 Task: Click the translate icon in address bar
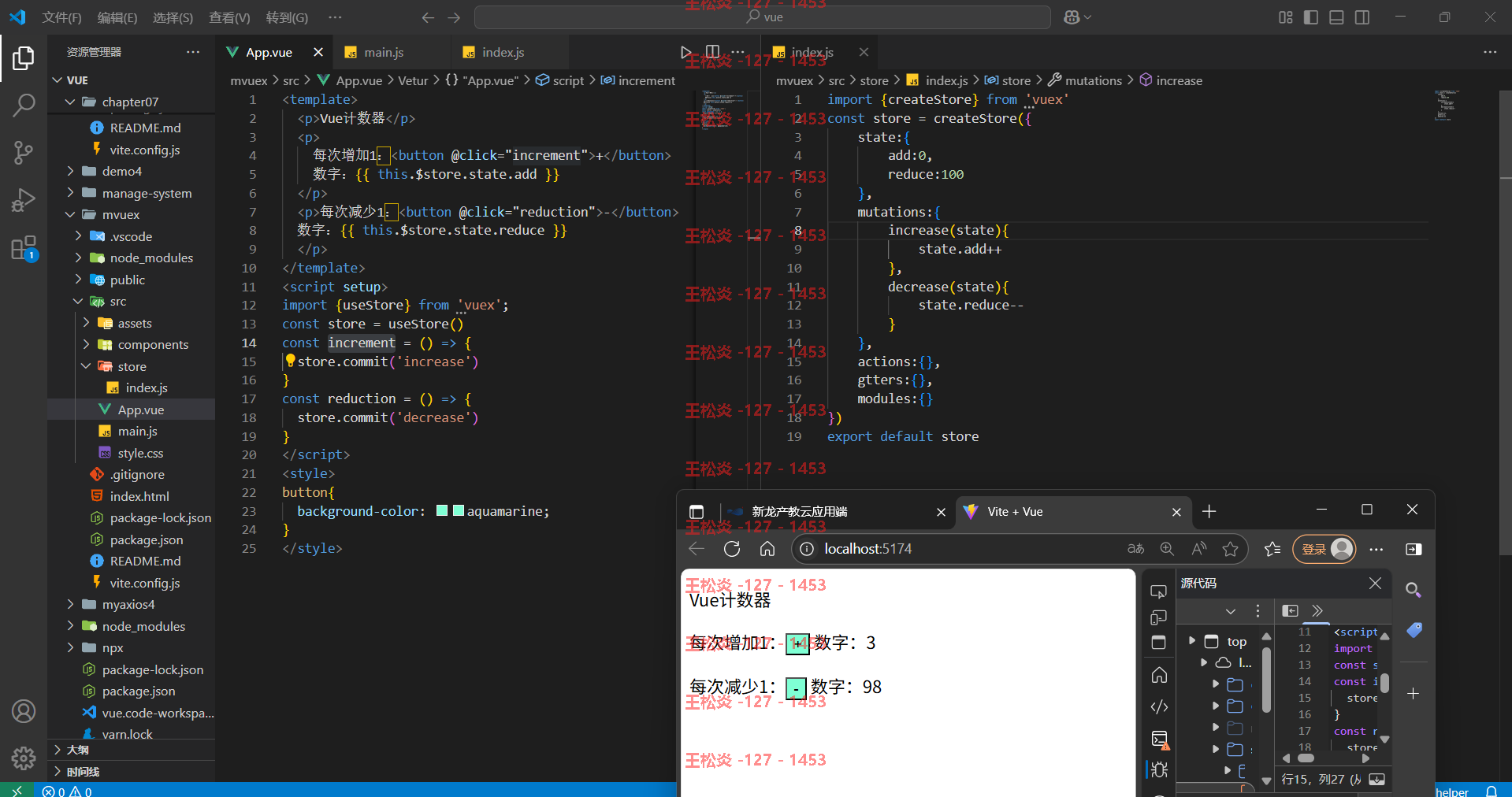(1135, 549)
